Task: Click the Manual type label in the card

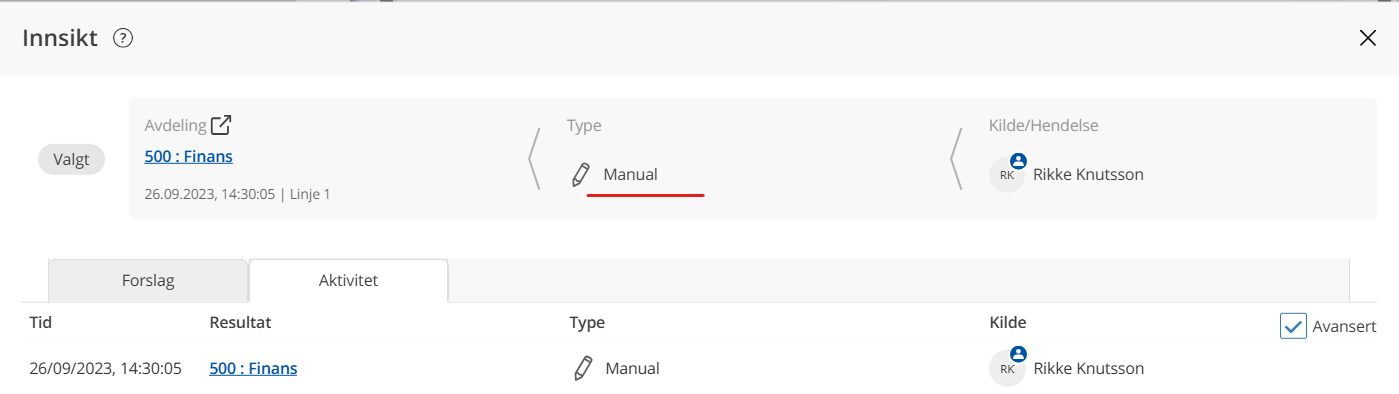Action: tap(630, 174)
